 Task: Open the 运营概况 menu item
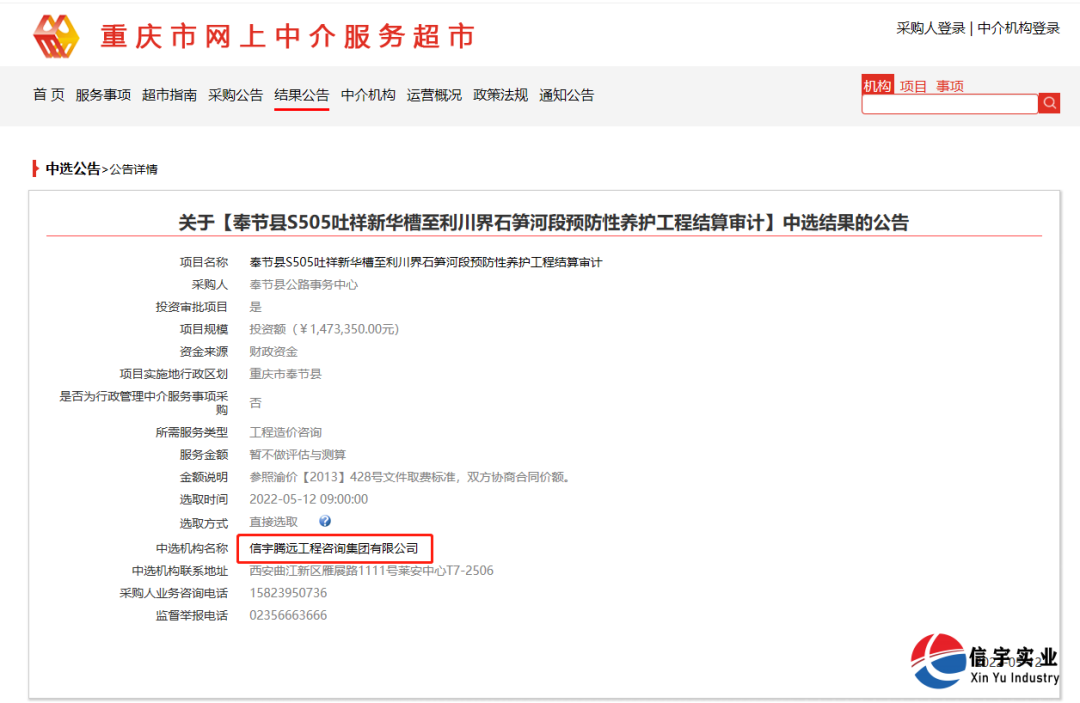click(x=433, y=95)
